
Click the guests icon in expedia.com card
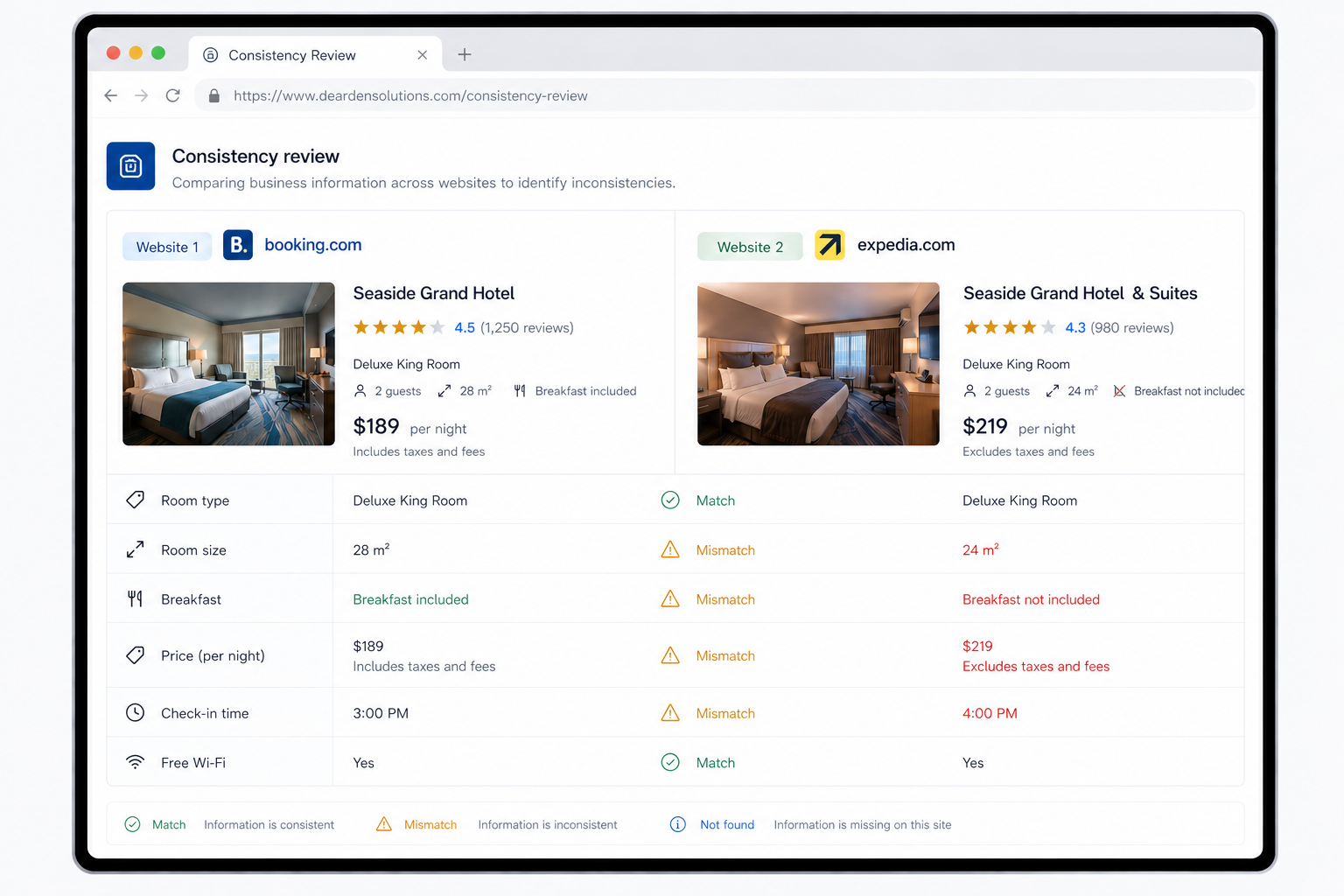(x=969, y=391)
